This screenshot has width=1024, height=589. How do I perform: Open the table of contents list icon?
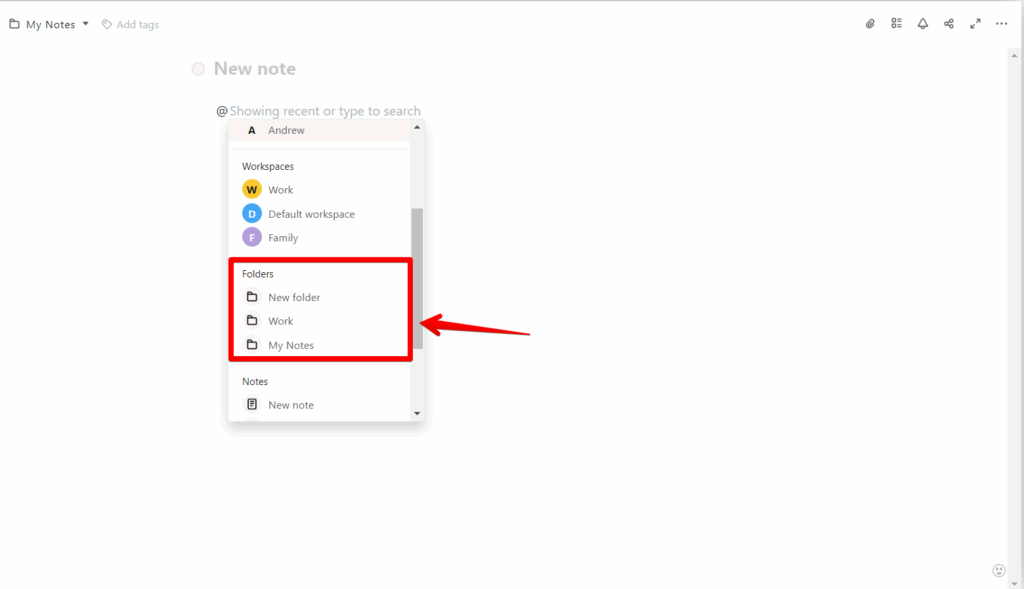896,24
